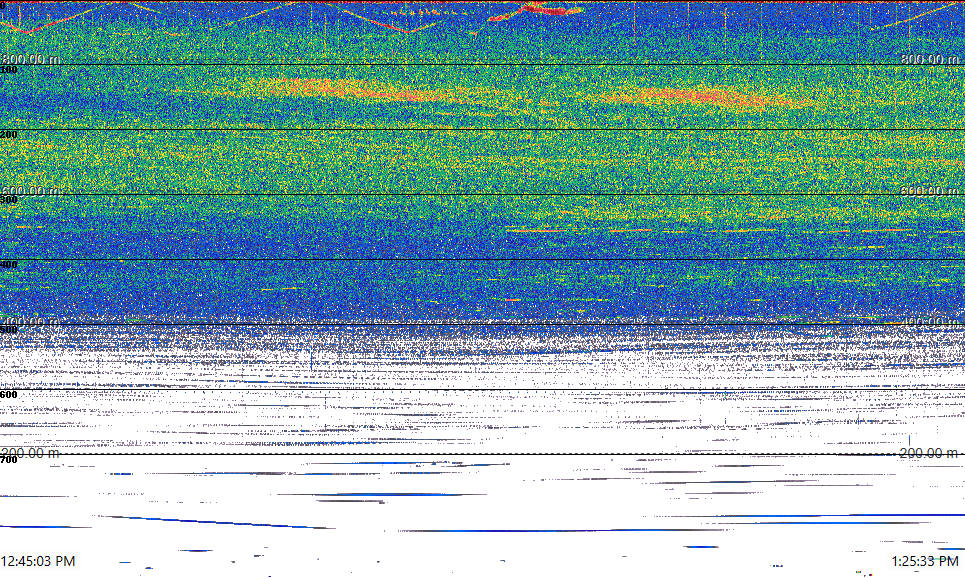965x578 pixels.
Task: Select the 400 depth line label
Action: click(x=9, y=265)
